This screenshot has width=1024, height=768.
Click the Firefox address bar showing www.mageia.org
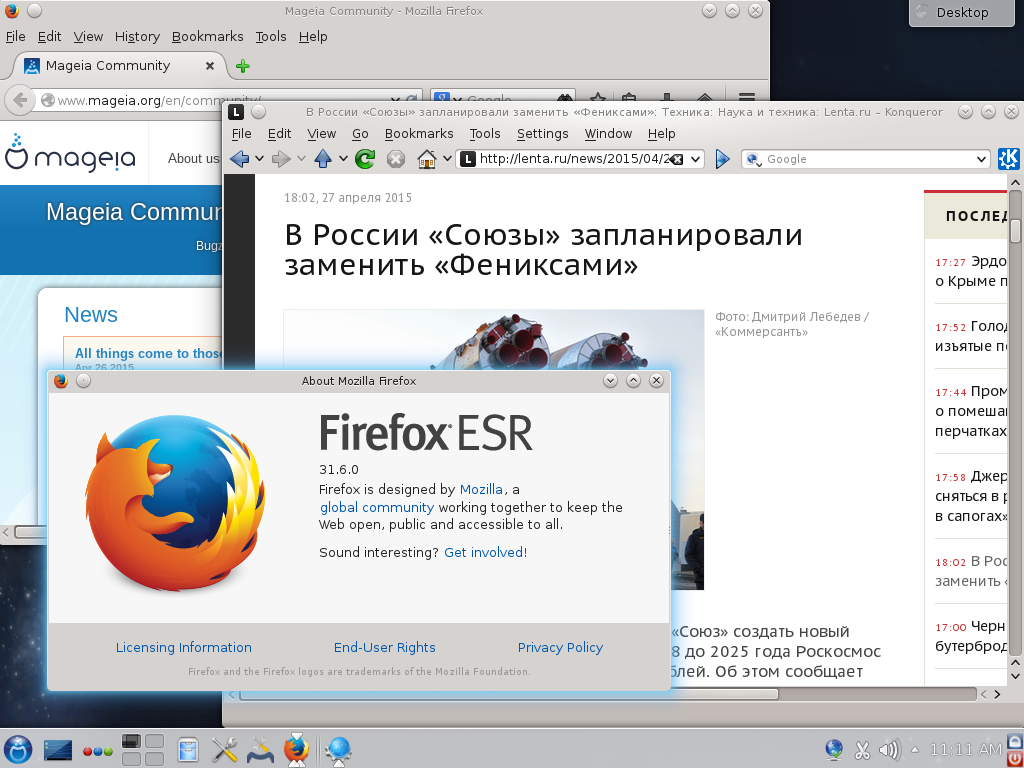[222, 100]
